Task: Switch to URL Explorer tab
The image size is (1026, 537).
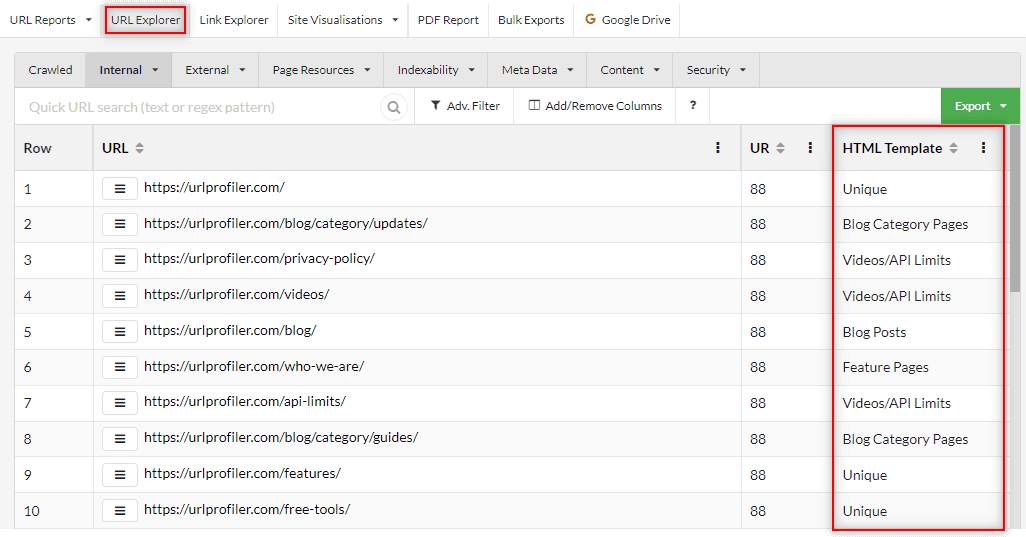Action: 145,20
